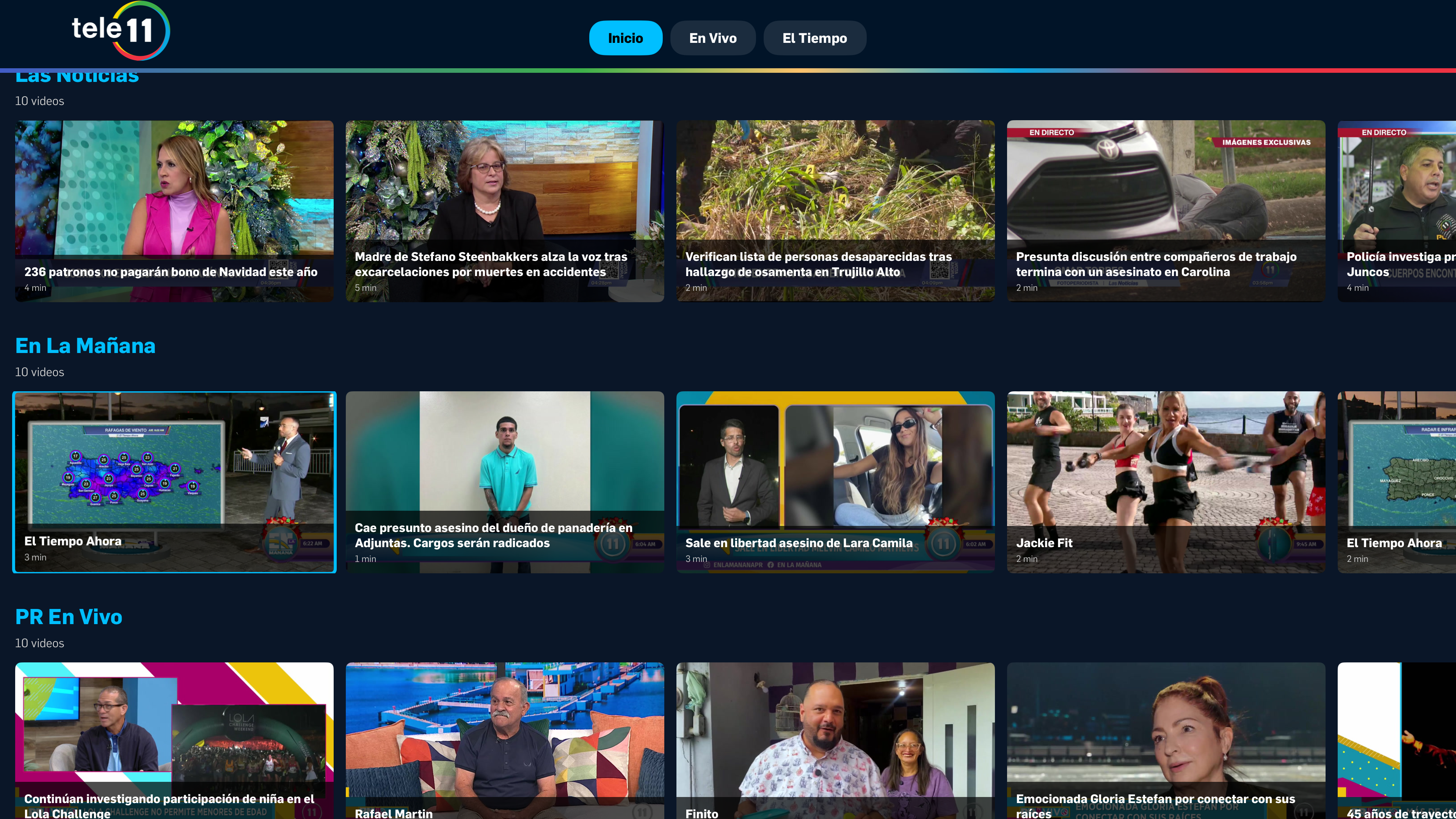Open the Jackie Fit video
The width and height of the screenshot is (1456, 819).
(x=1166, y=482)
